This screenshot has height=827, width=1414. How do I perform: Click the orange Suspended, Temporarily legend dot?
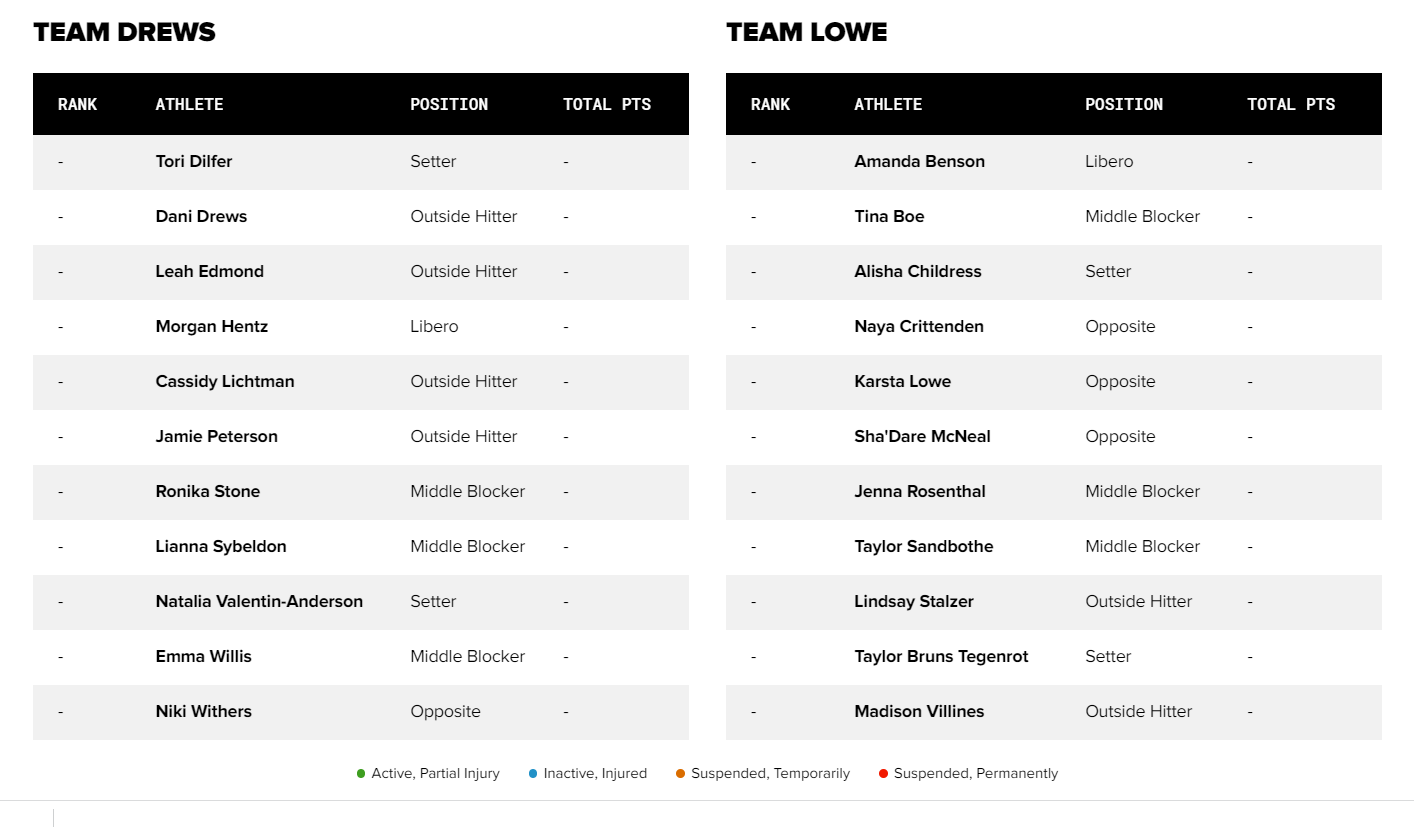pyautogui.click(x=681, y=773)
